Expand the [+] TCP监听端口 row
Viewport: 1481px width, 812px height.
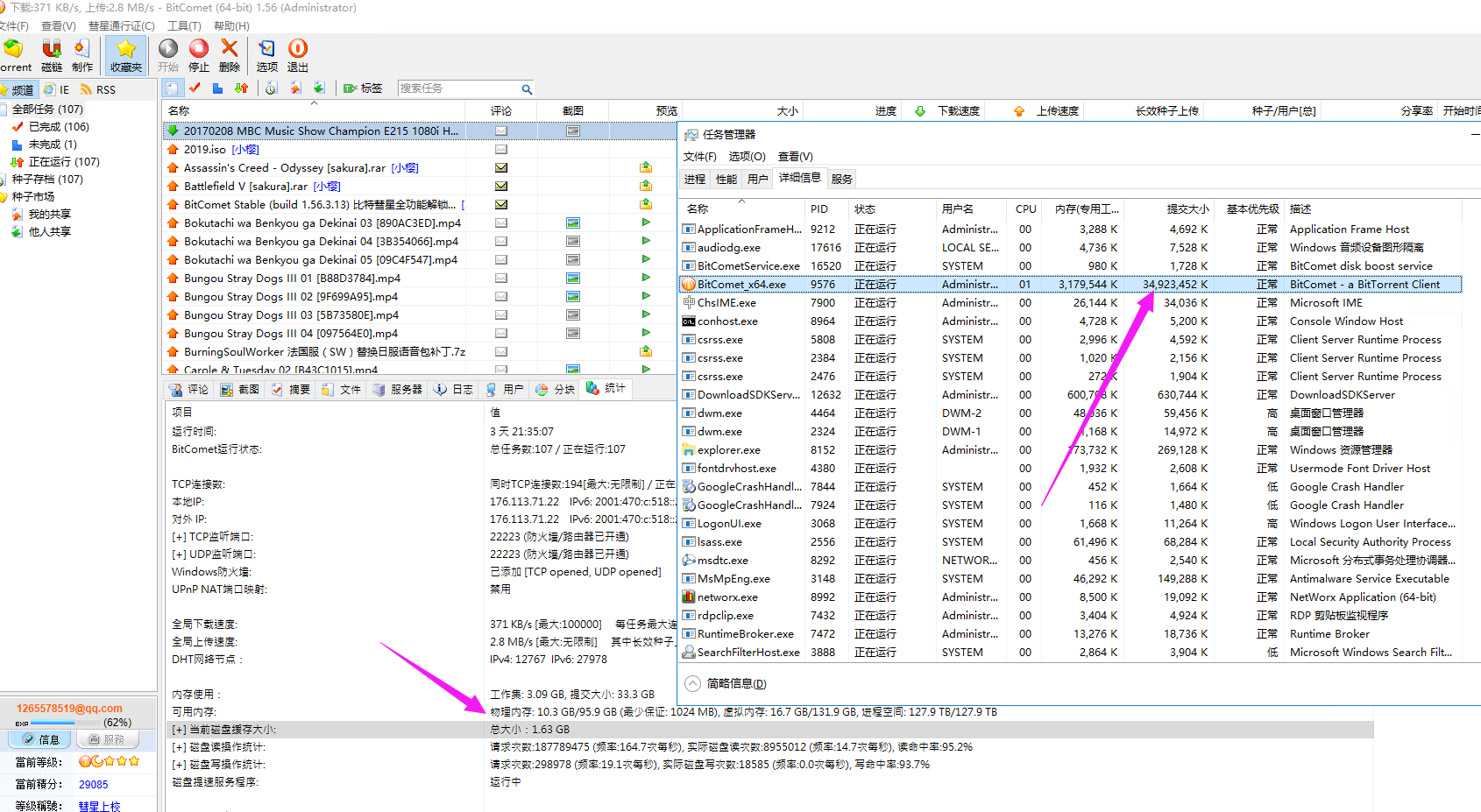pyautogui.click(x=179, y=537)
